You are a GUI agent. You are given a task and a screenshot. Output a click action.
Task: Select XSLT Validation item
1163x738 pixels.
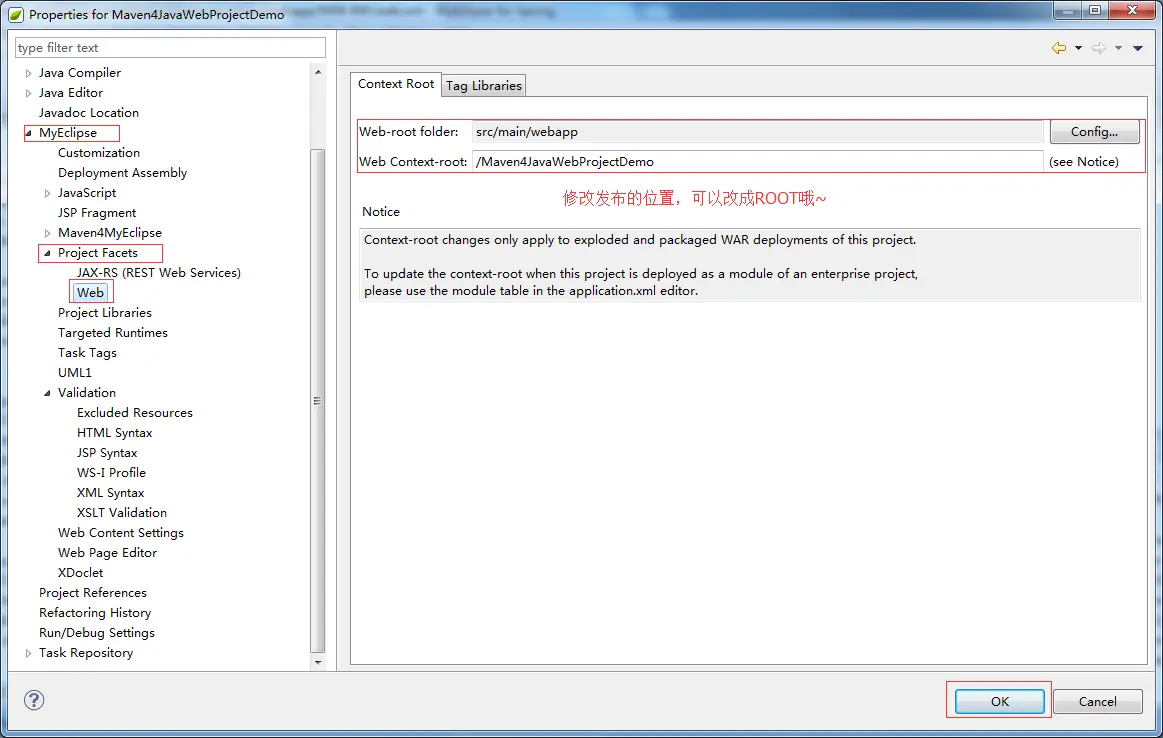[x=122, y=513]
